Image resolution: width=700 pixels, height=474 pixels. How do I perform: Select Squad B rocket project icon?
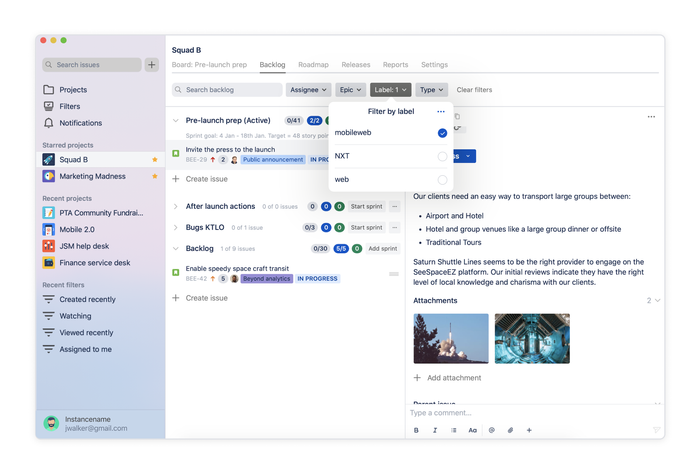49,159
